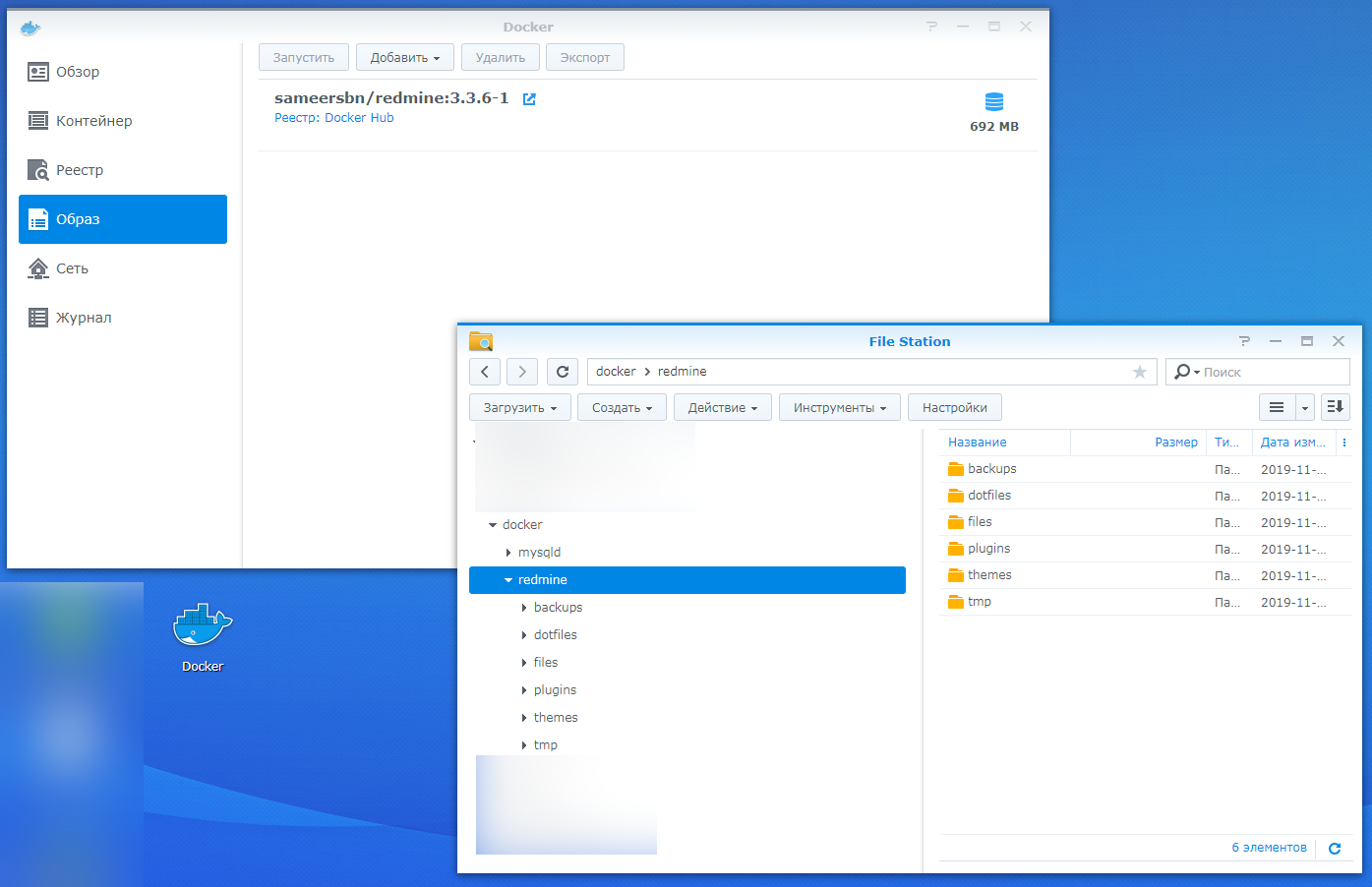Add current folder to favorites star

point(1140,372)
